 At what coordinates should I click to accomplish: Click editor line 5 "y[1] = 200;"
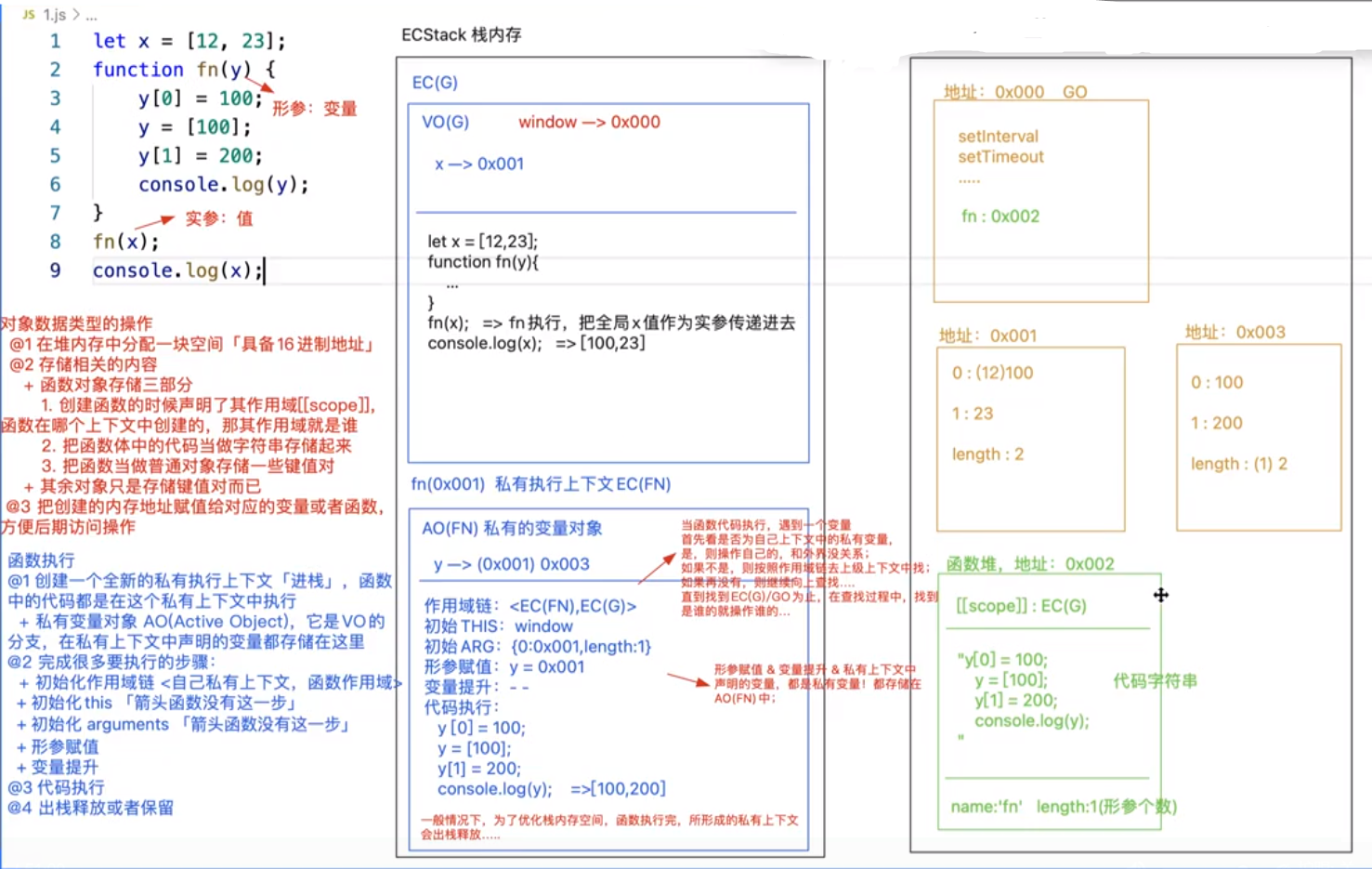(x=200, y=155)
